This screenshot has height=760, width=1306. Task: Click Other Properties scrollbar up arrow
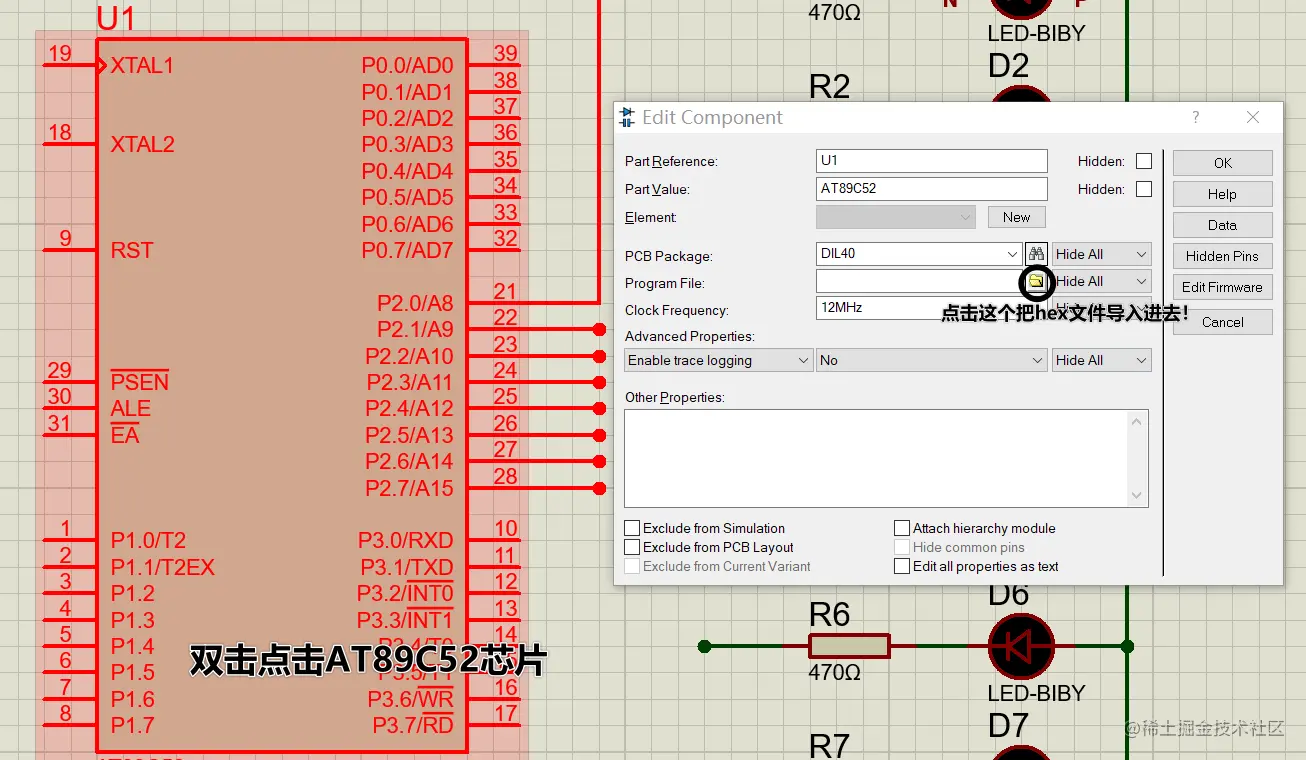point(1137,422)
